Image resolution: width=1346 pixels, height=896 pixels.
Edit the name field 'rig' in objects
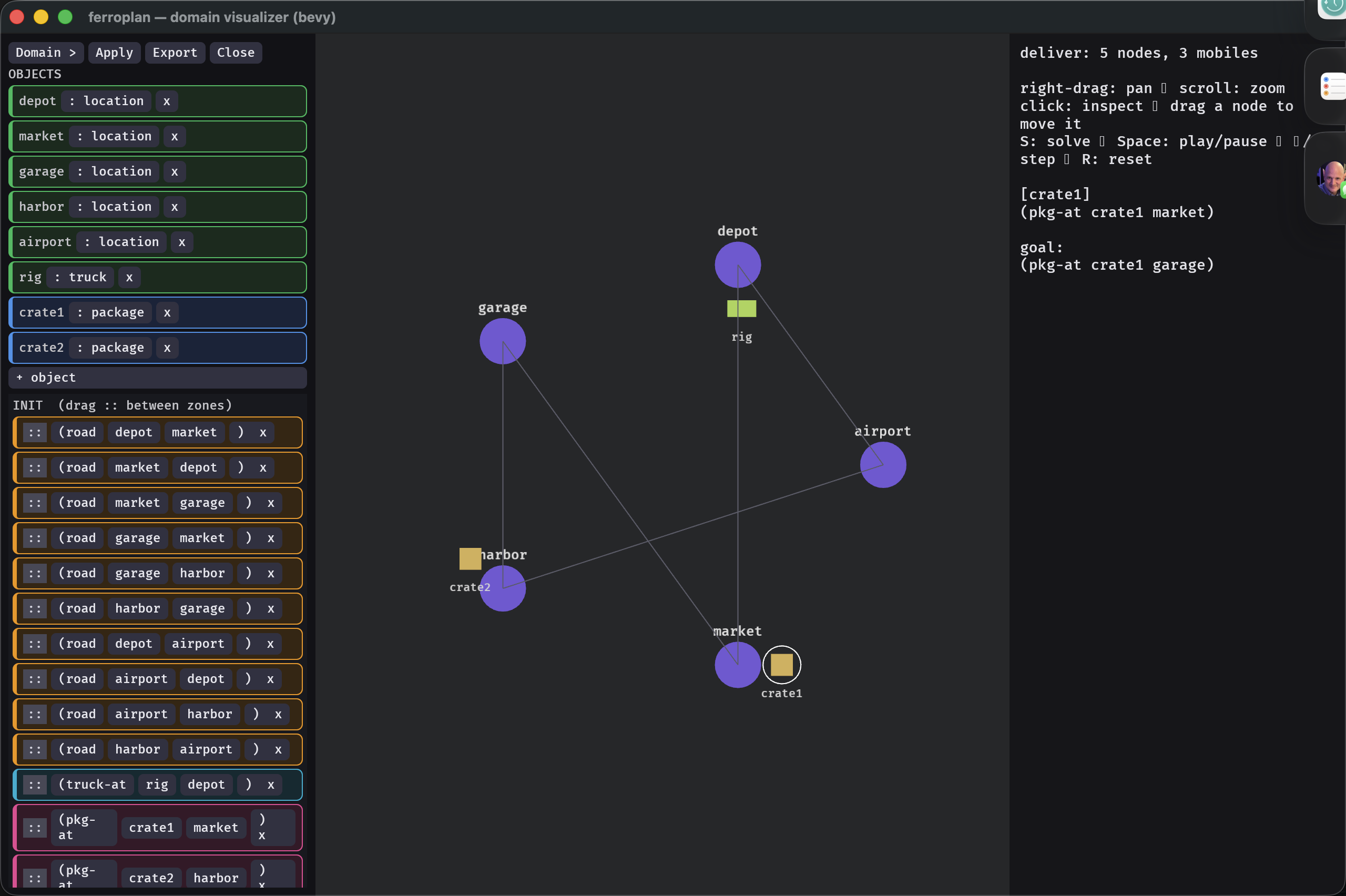click(30, 277)
